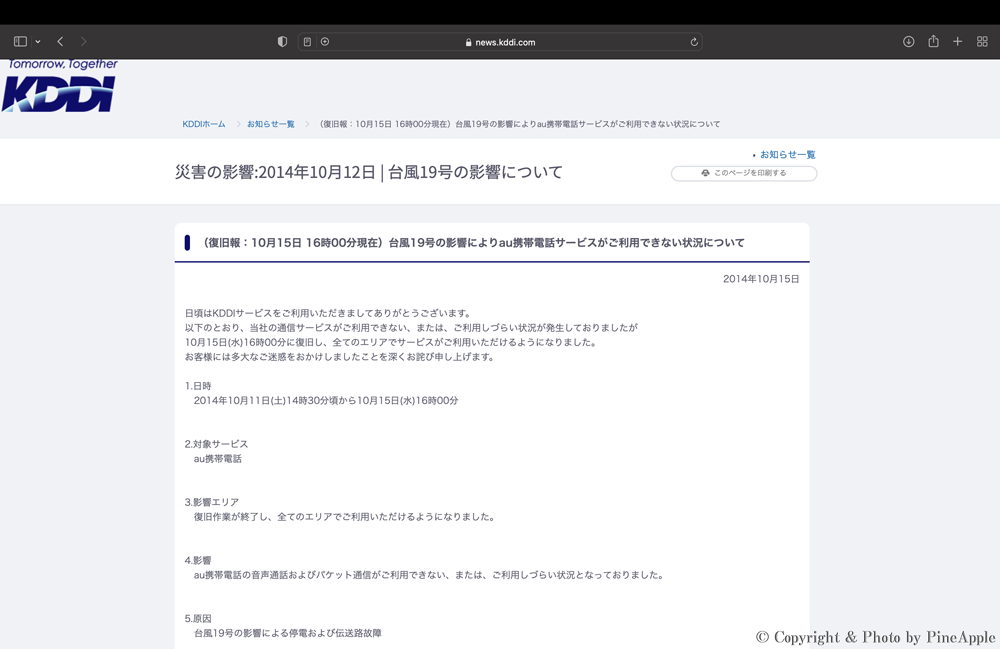Click the 復旧報 article title bar
The width and height of the screenshot is (1000, 649).
pos(473,243)
